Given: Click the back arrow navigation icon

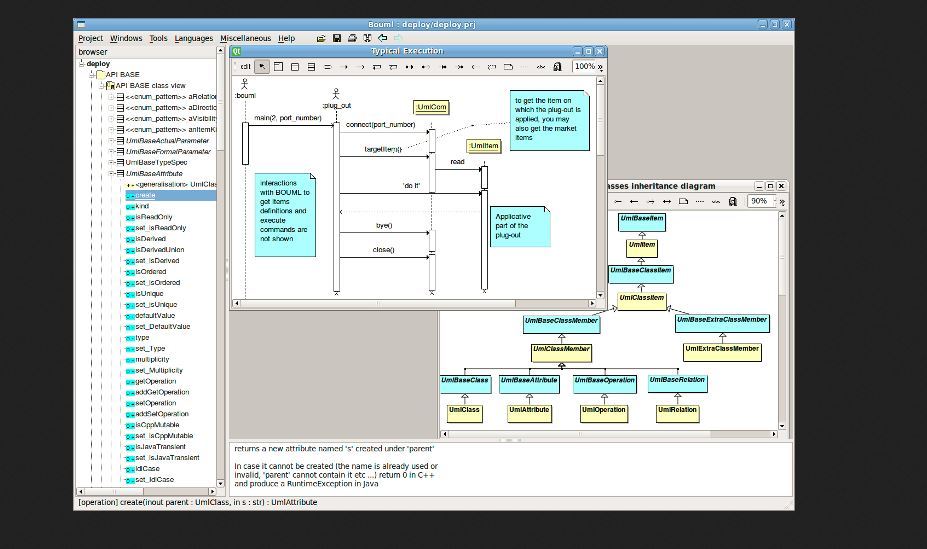Looking at the screenshot, I should tap(383, 38).
